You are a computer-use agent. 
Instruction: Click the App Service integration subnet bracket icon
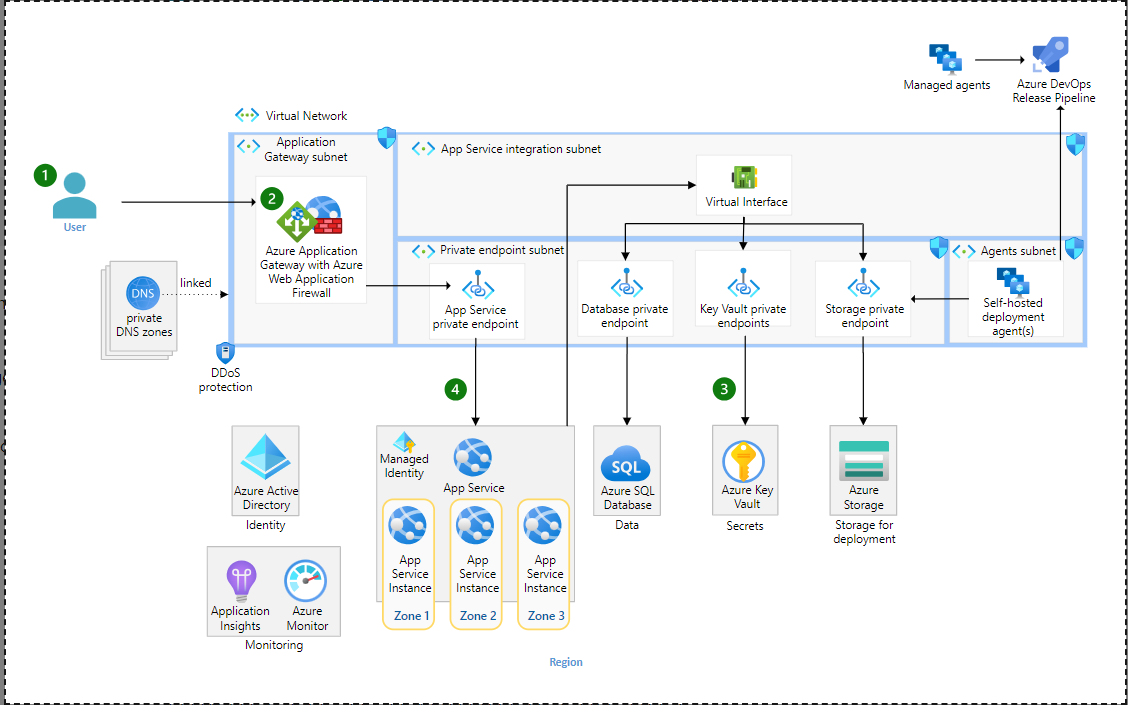click(x=423, y=149)
